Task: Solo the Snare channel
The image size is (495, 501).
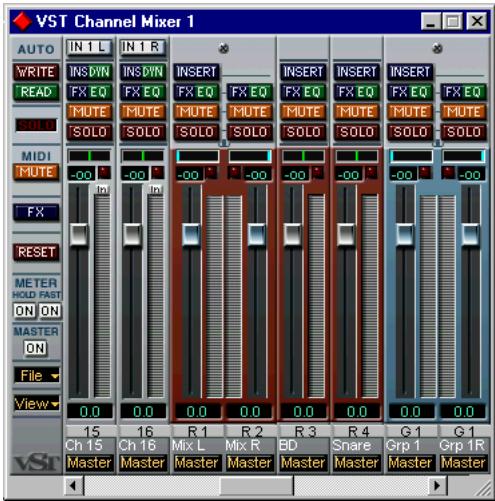Action: [x=357, y=132]
